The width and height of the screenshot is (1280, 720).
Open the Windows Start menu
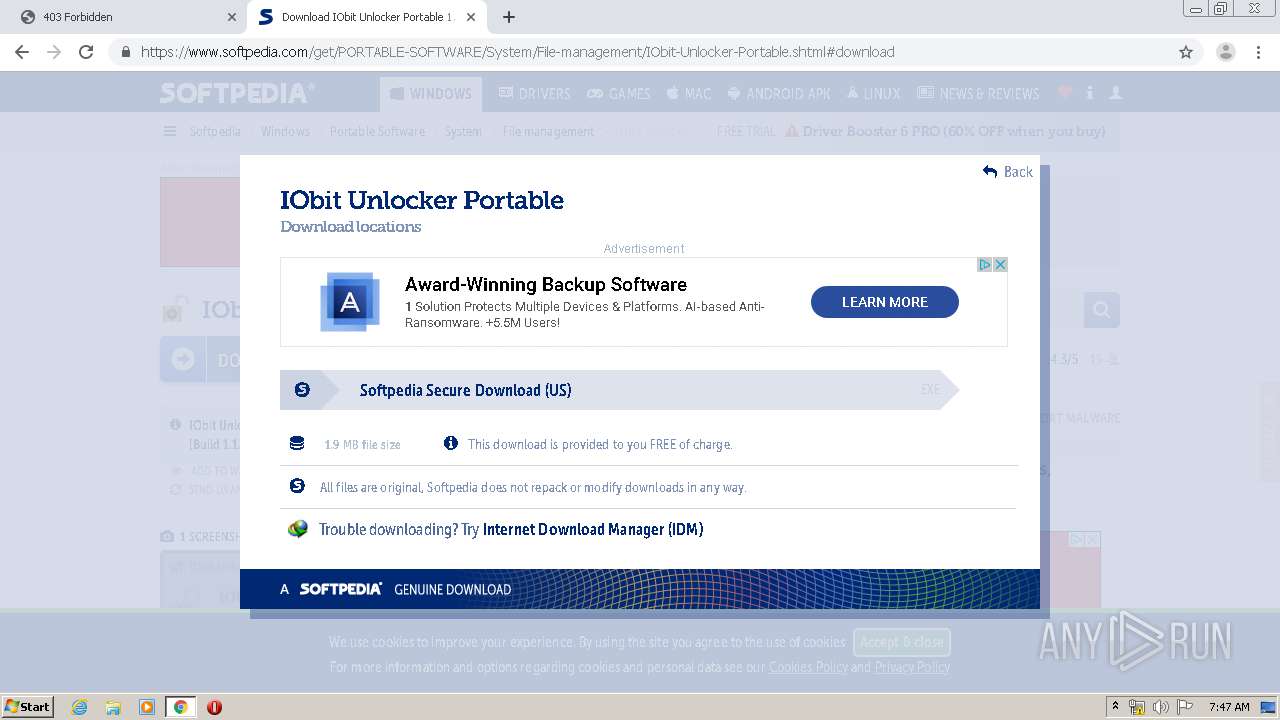(28, 706)
